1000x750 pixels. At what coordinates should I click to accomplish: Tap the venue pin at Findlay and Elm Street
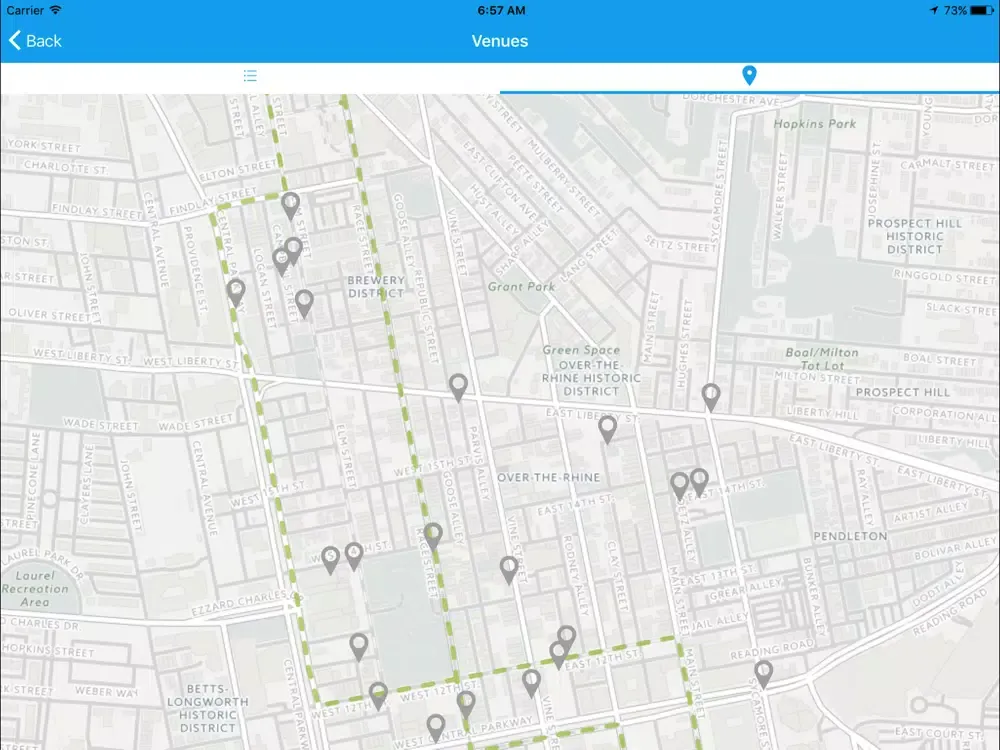point(290,206)
